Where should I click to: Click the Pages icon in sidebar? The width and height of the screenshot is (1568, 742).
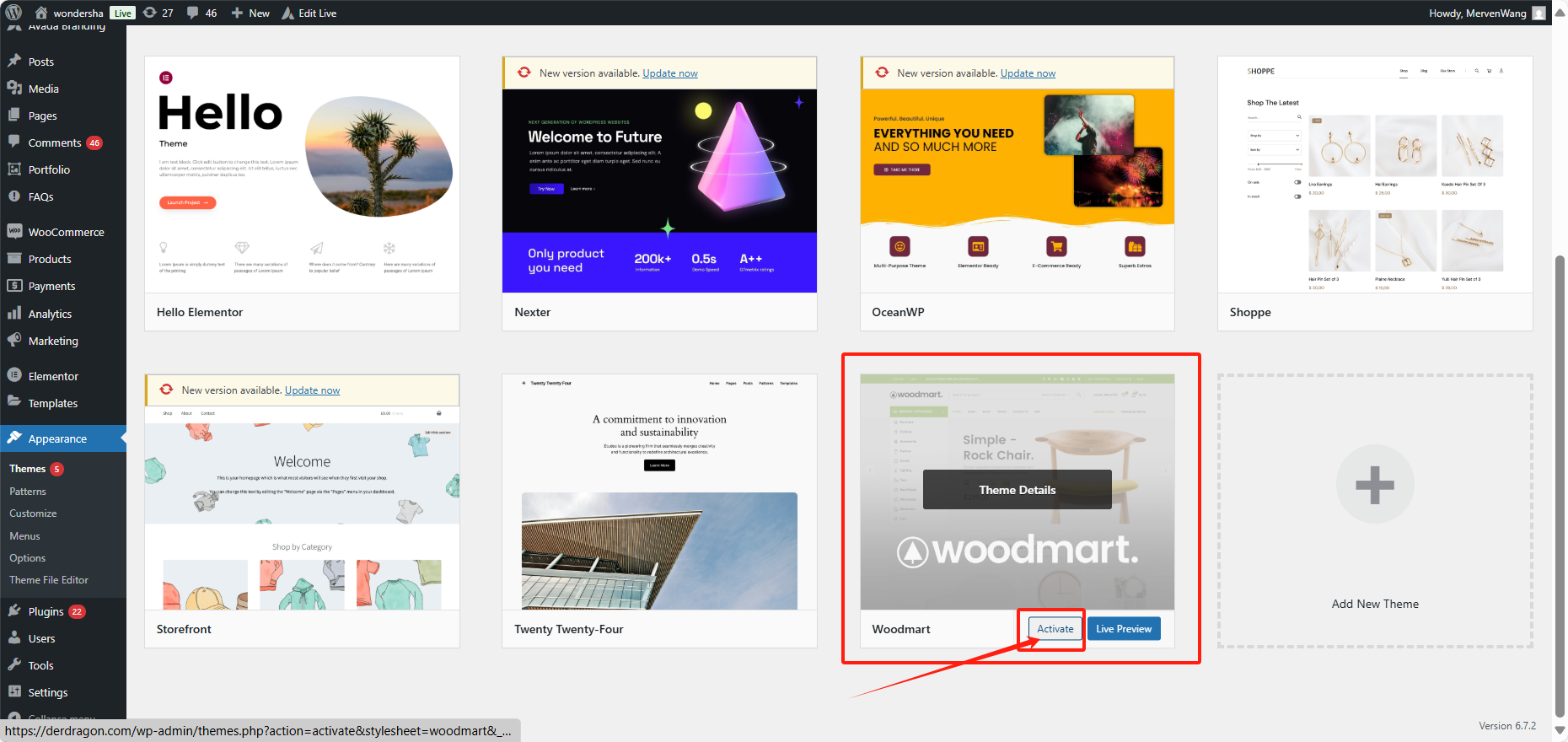[x=14, y=115]
